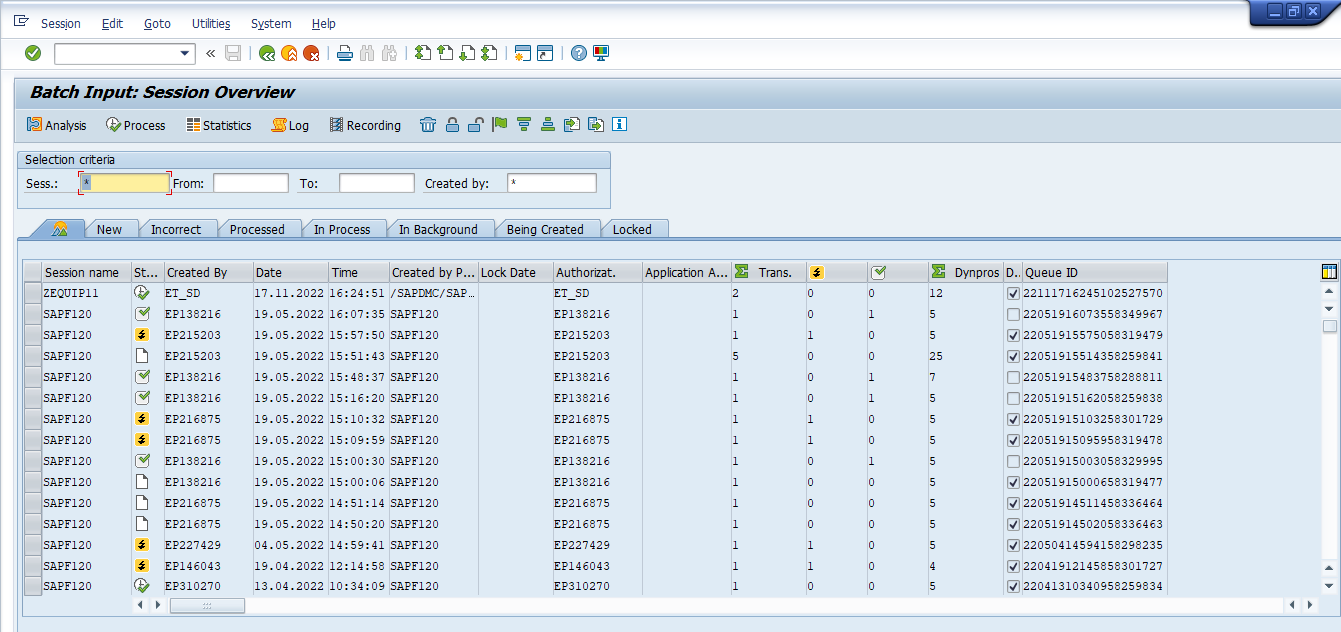Toggle checkbox for Queue ID 22041310340958259834
The height and width of the screenshot is (632, 1341).
click(1014, 587)
